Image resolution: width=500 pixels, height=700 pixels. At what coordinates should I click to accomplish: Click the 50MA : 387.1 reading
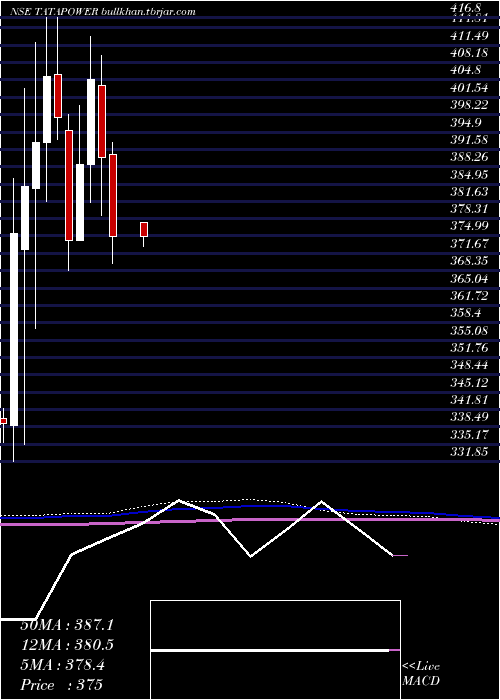pyautogui.click(x=67, y=625)
